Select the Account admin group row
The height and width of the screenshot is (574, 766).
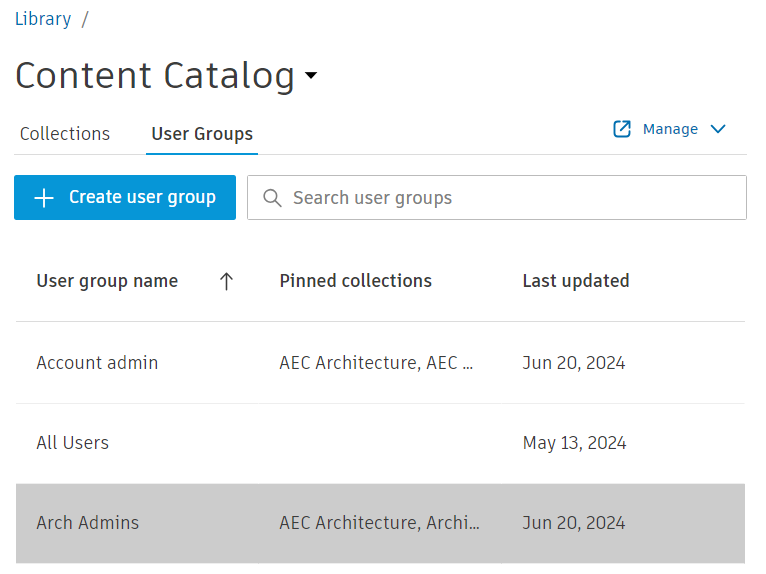97,363
